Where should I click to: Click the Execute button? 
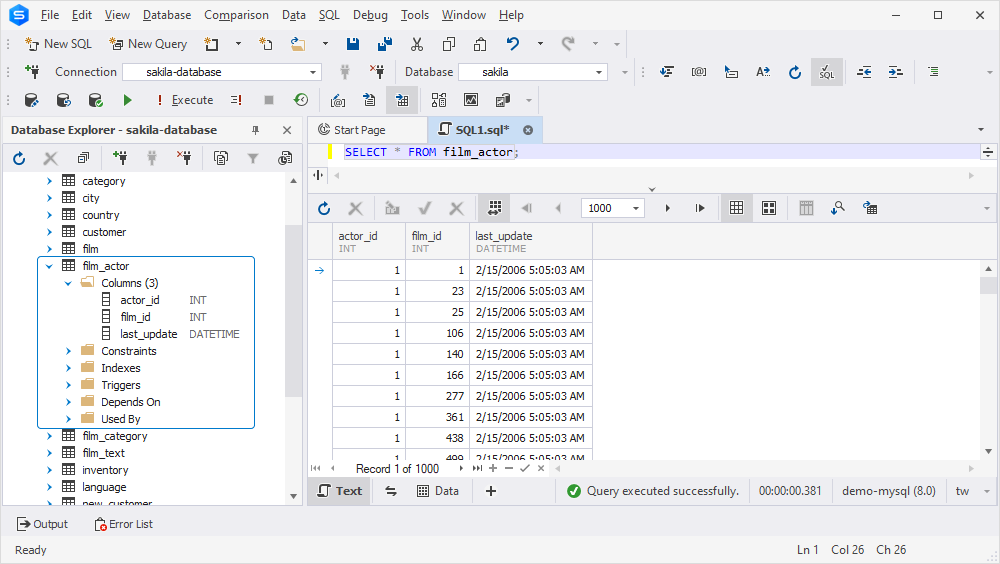tap(185, 100)
